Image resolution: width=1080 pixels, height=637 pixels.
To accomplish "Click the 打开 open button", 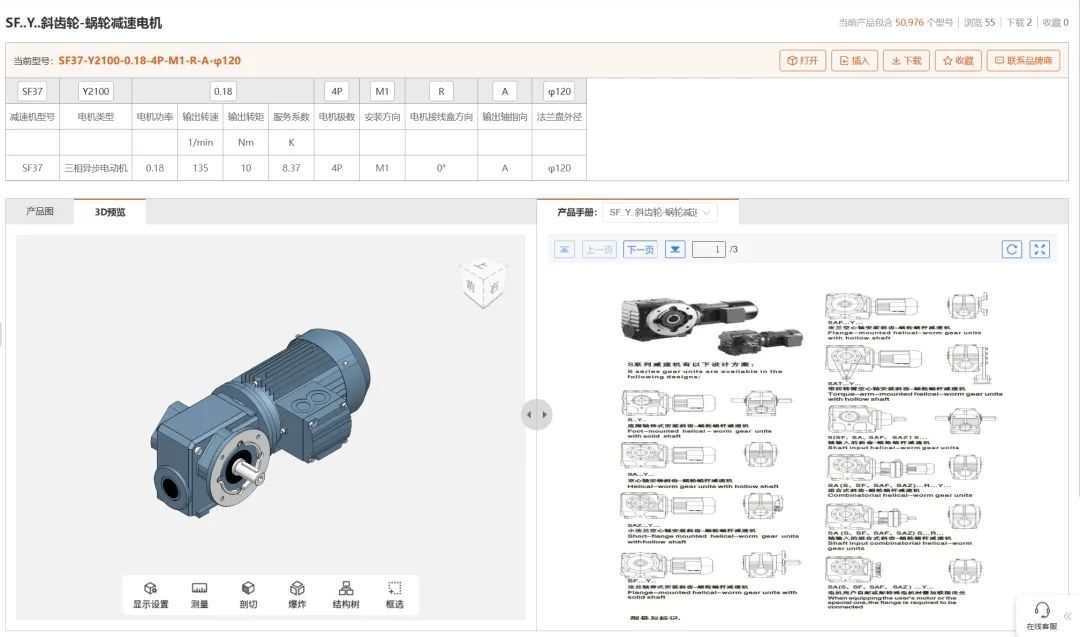I will 802,61.
